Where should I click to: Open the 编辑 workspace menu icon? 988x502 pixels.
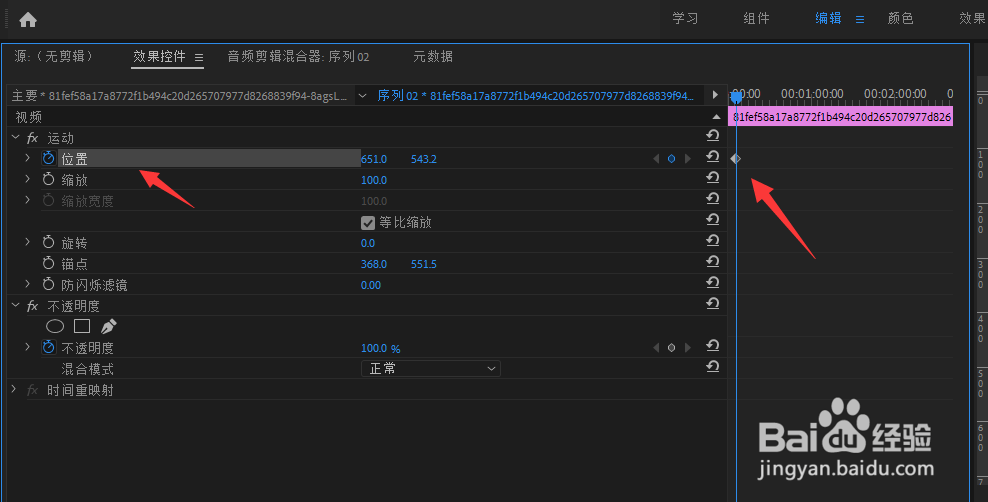859,20
